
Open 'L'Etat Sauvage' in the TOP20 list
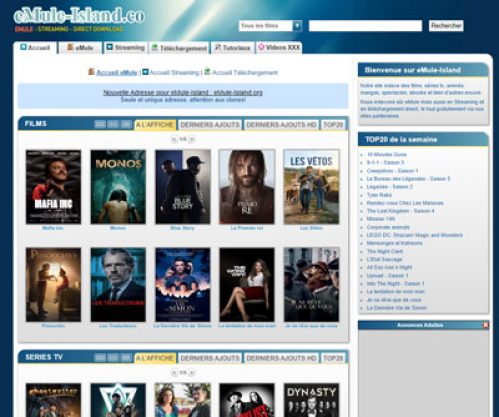[x=384, y=259]
